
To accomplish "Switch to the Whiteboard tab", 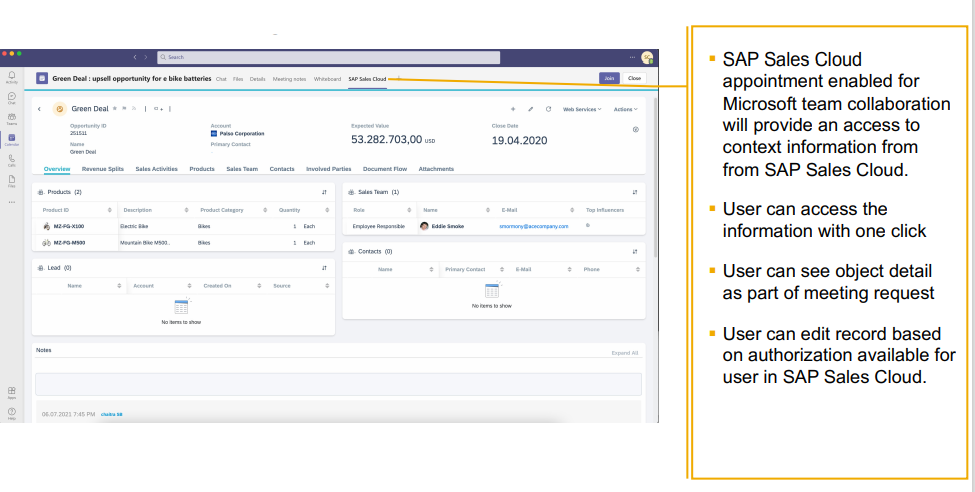I will click(x=327, y=79).
